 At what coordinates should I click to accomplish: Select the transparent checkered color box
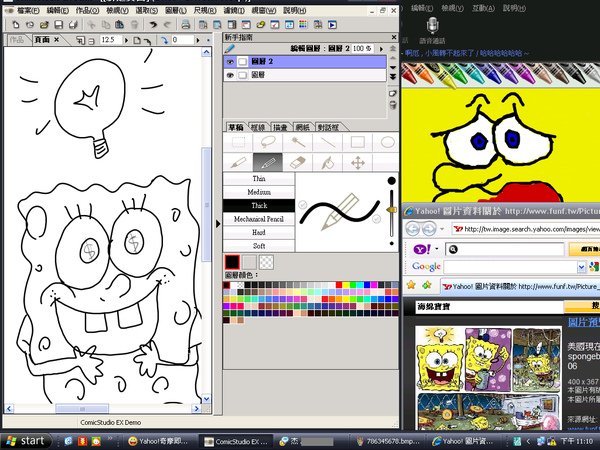[266, 262]
